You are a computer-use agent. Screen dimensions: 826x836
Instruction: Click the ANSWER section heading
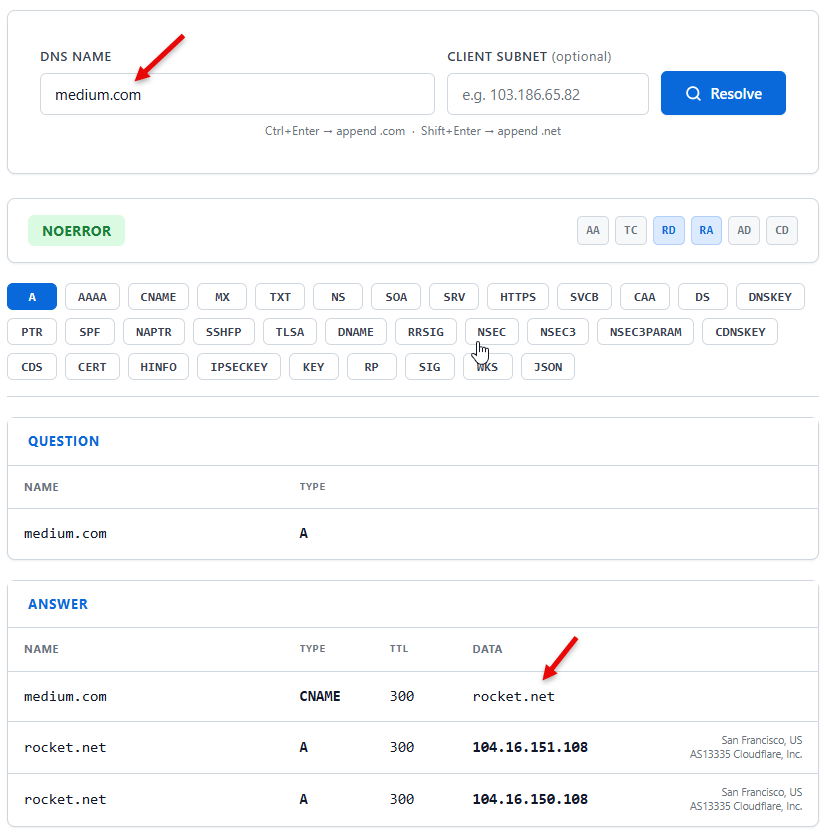[58, 604]
